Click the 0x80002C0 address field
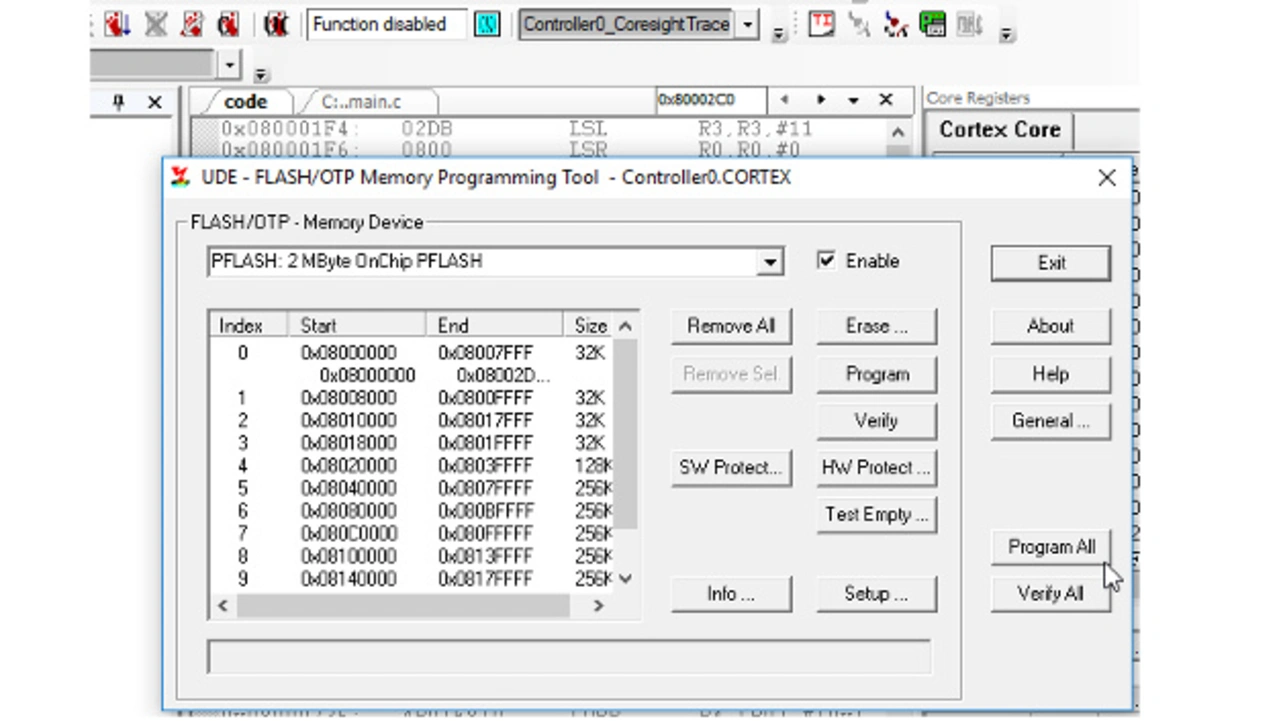The height and width of the screenshot is (721, 1280). tap(710, 100)
